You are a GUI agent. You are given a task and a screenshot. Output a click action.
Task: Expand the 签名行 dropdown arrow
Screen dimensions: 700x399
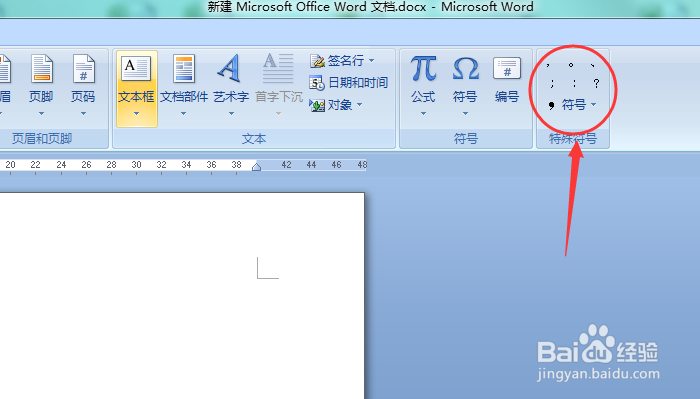pyautogui.click(x=371, y=60)
